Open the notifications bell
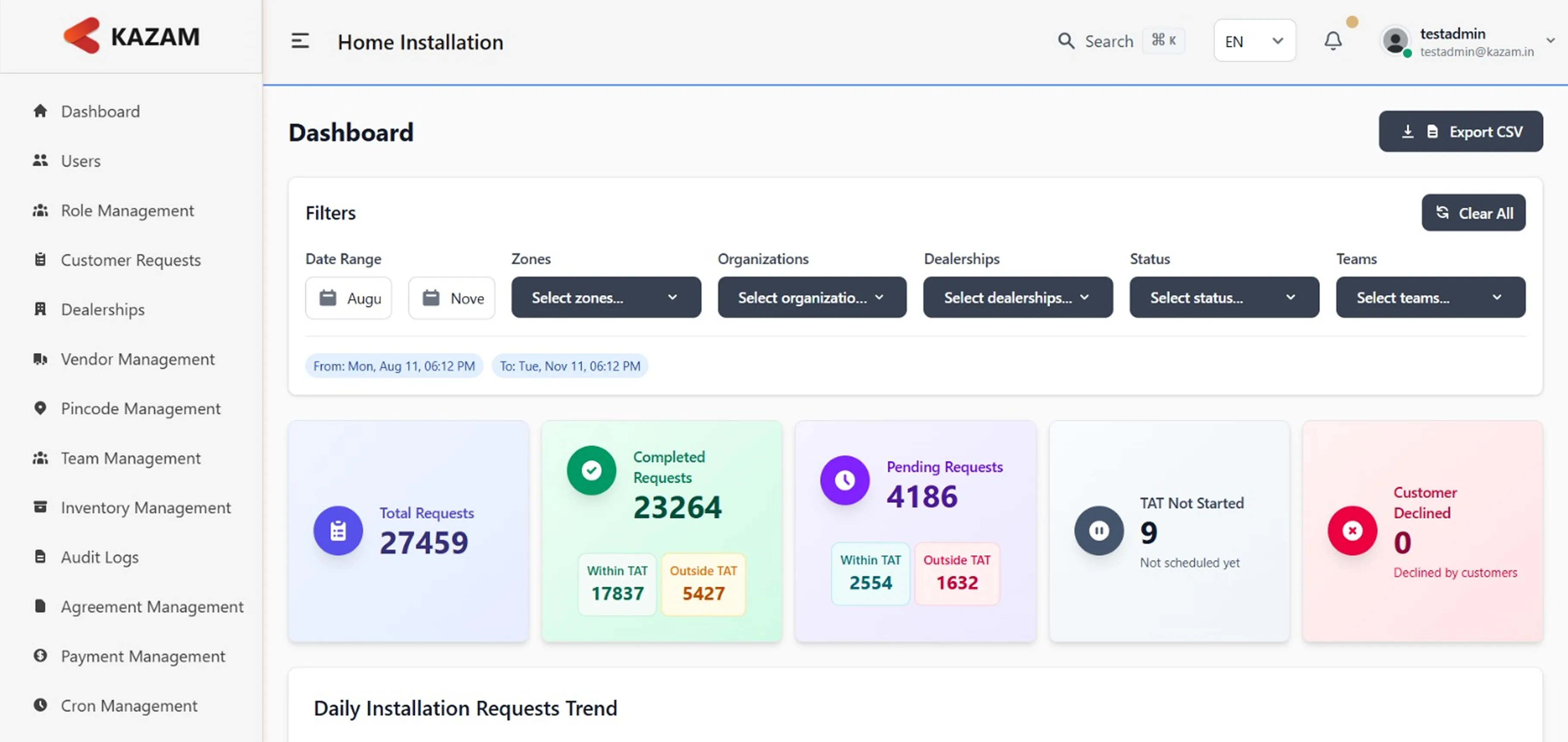1568x742 pixels. point(1333,41)
